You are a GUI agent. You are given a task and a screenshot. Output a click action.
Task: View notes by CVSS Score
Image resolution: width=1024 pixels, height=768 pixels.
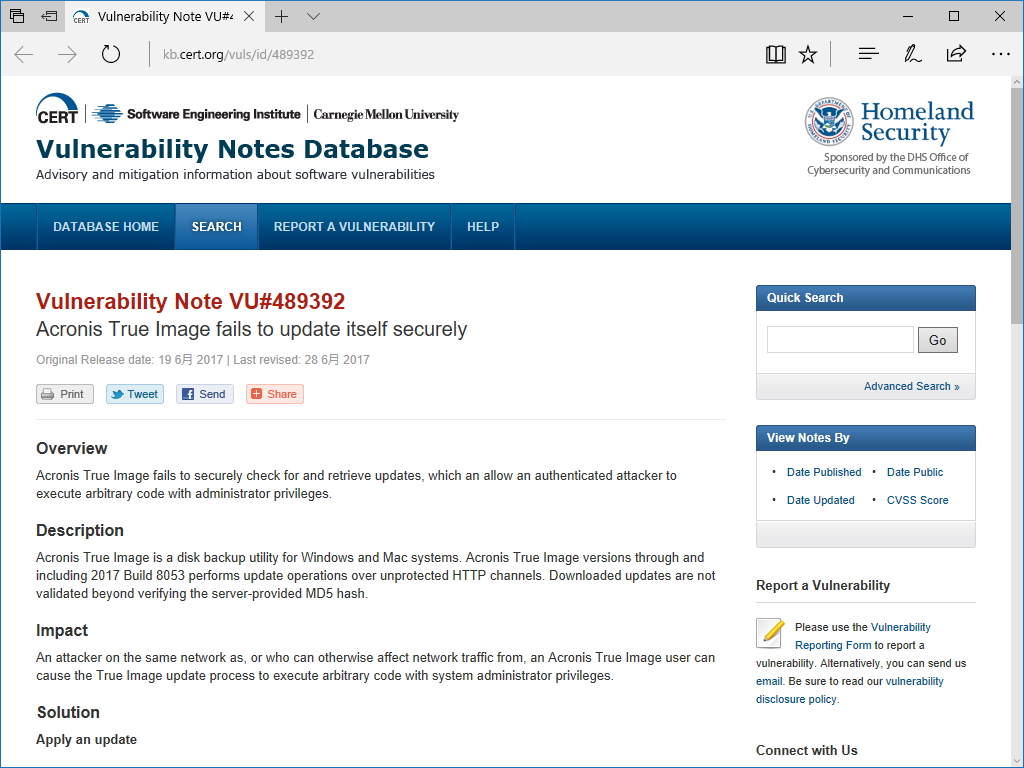917,500
